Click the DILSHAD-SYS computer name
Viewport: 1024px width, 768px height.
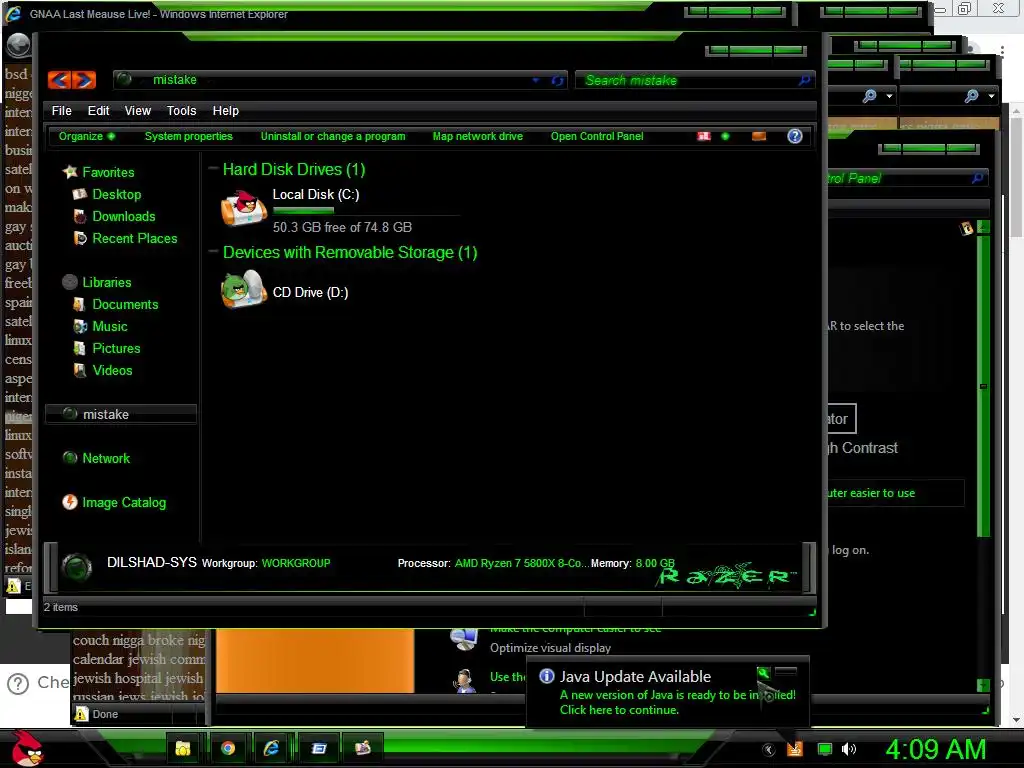pos(152,562)
